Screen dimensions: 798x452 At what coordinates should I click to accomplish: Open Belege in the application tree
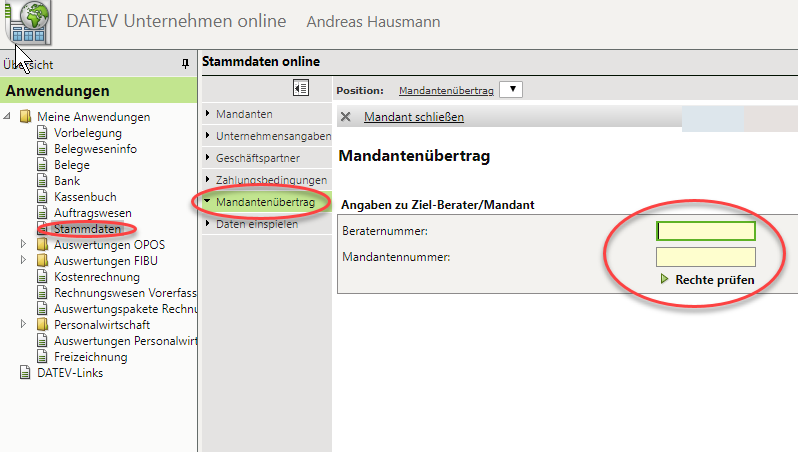72,165
